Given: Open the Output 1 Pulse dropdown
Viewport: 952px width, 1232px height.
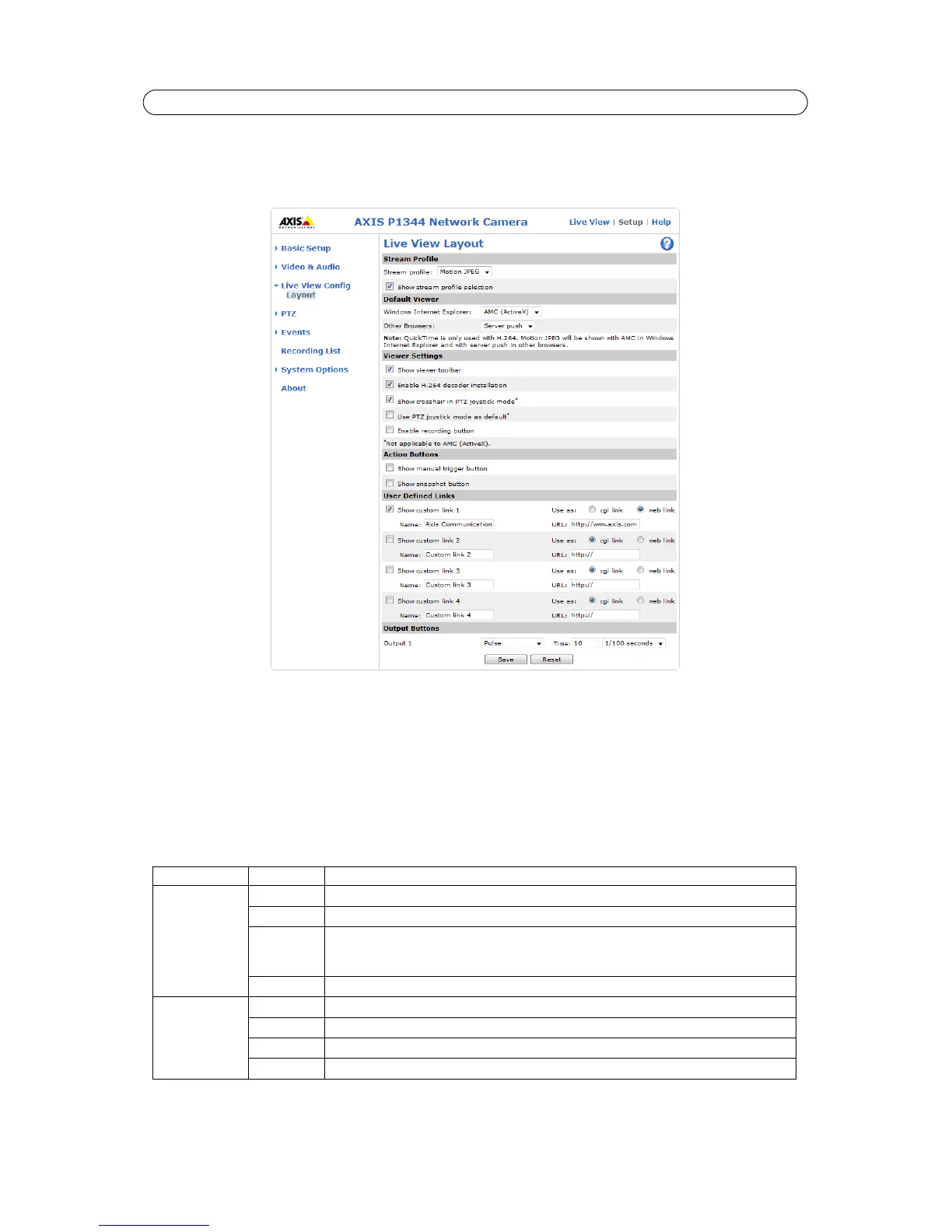Looking at the screenshot, I should (x=512, y=643).
